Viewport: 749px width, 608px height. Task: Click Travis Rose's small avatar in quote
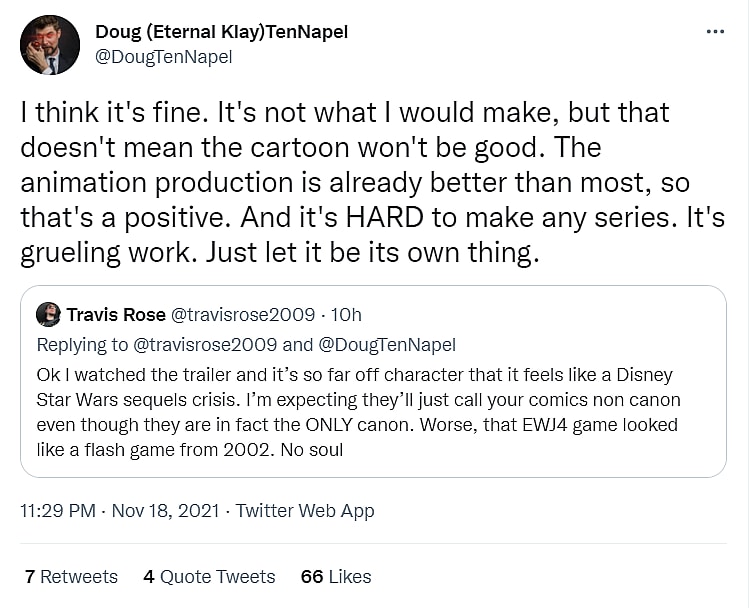click(x=48, y=315)
